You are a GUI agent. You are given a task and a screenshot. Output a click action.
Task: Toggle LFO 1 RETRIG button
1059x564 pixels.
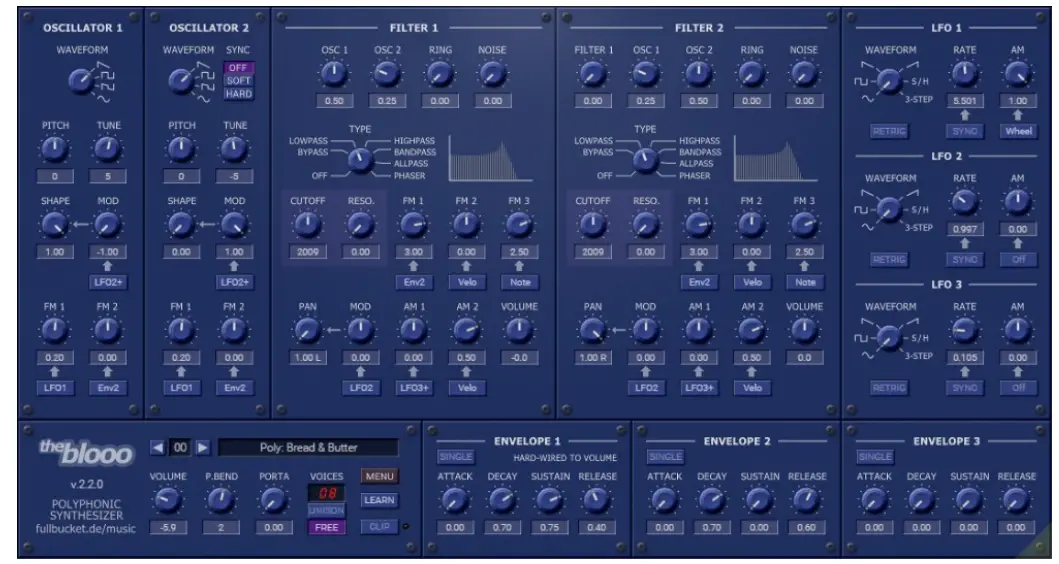[889, 131]
